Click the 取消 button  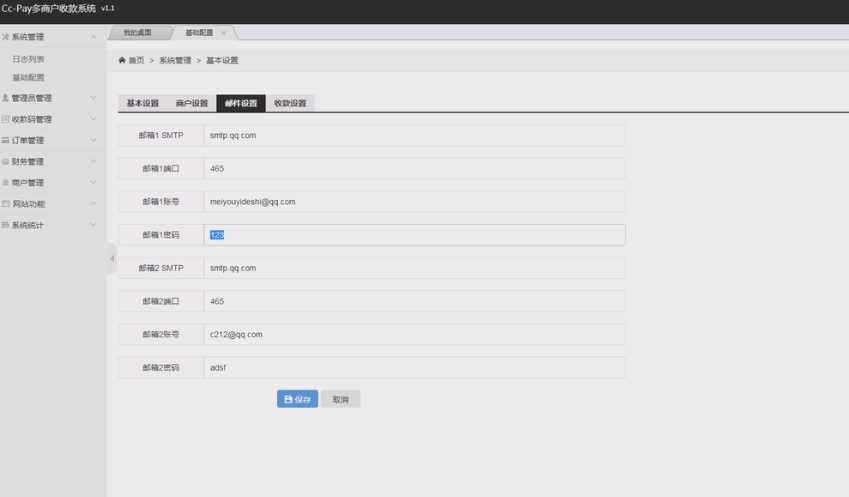tap(340, 399)
